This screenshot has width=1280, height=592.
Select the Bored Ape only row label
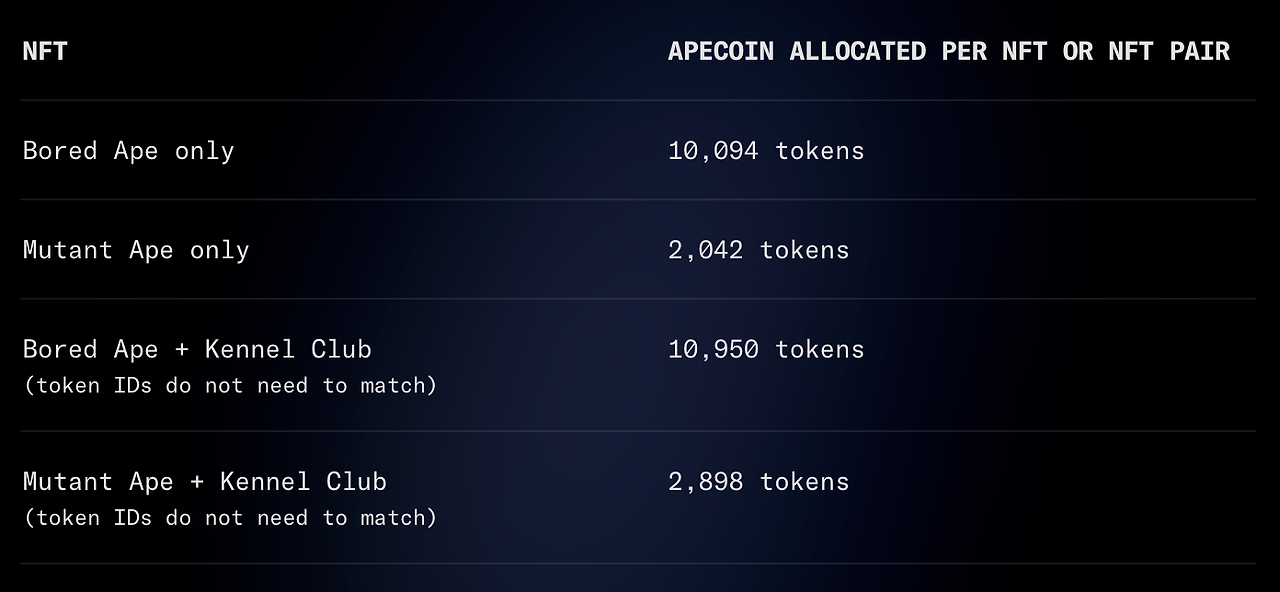tap(128, 151)
